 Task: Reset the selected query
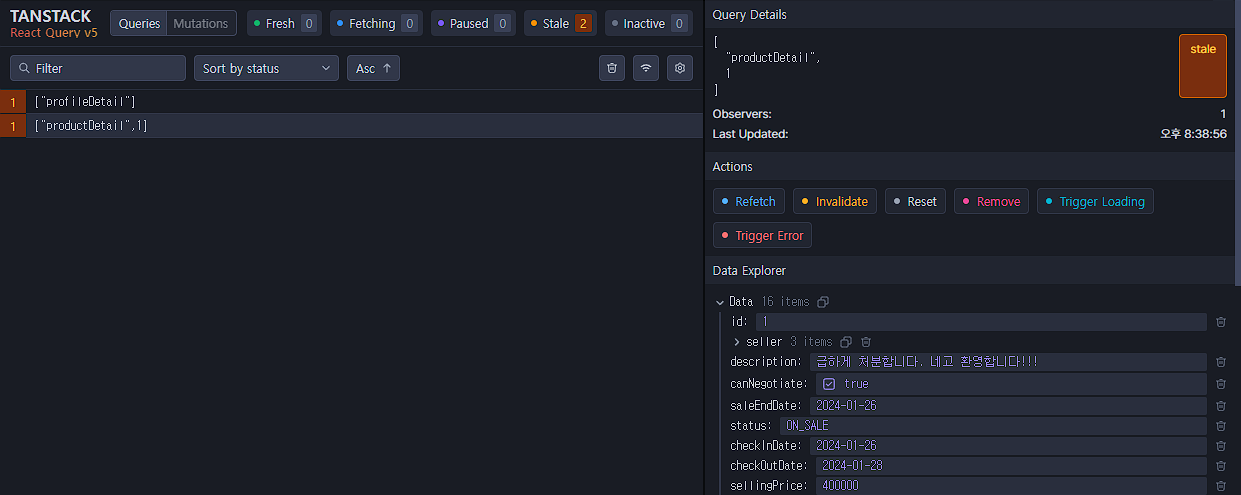pos(915,201)
